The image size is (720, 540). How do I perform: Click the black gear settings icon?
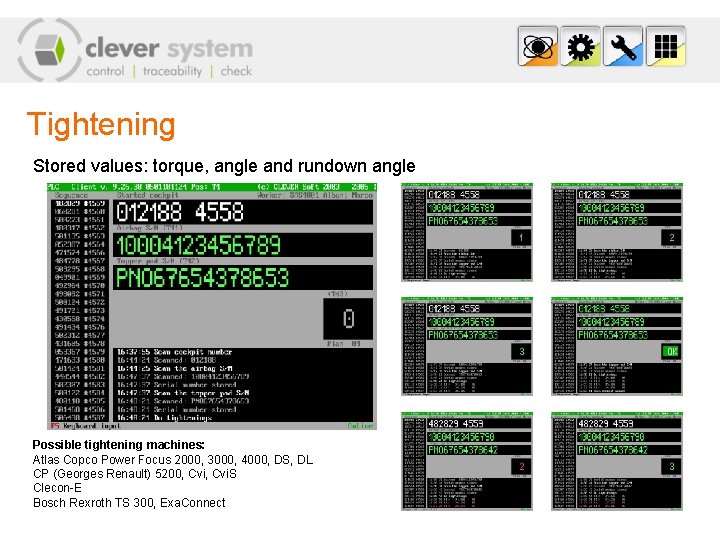click(x=580, y=46)
